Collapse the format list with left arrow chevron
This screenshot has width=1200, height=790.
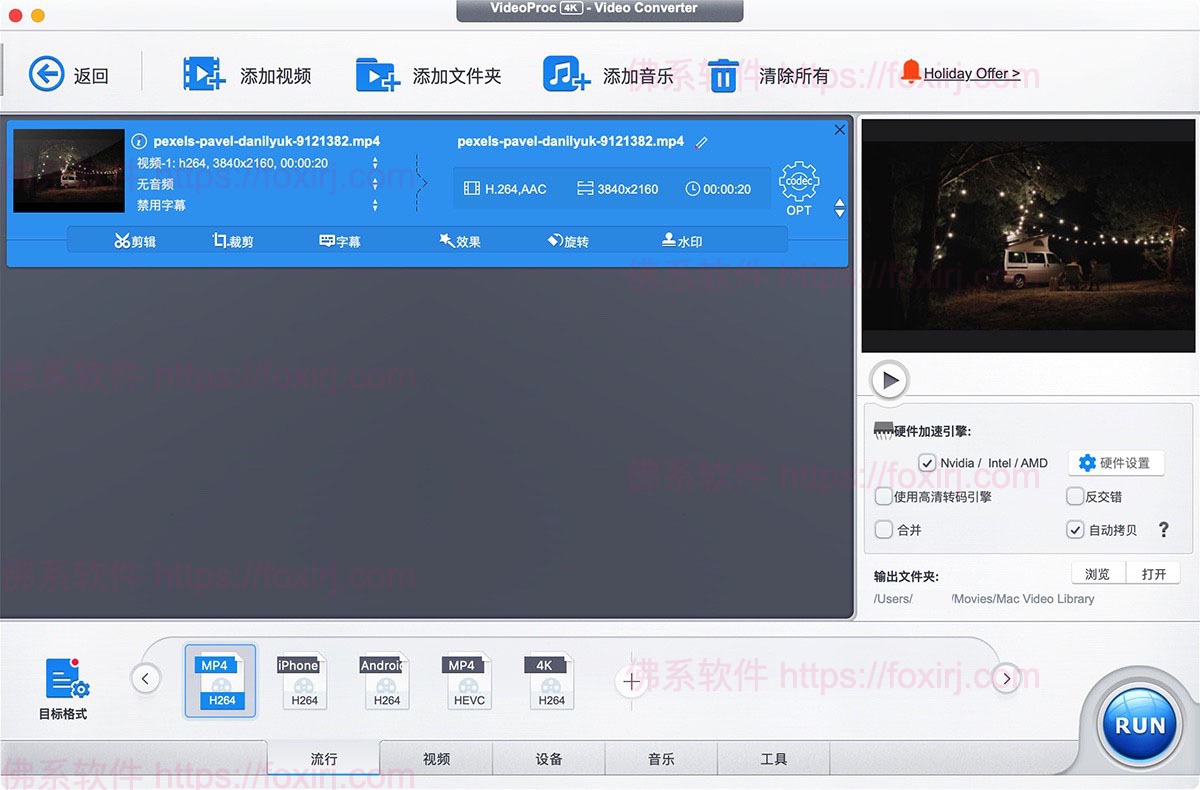coord(145,678)
